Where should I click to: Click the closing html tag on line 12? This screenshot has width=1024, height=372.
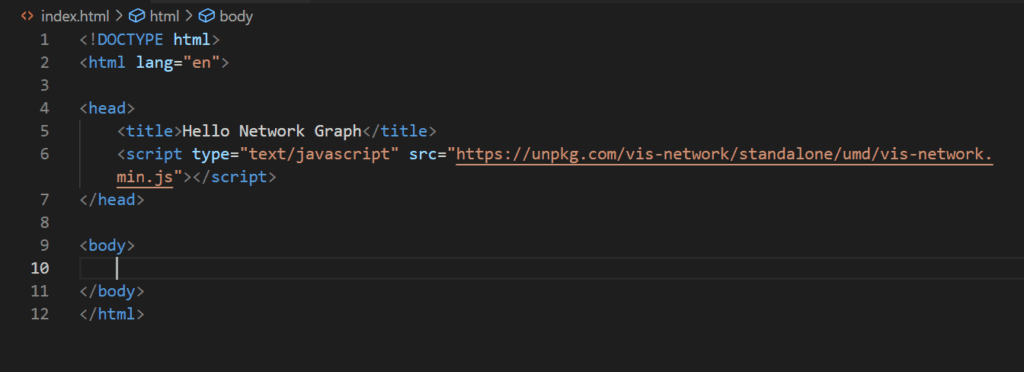pyautogui.click(x=112, y=314)
